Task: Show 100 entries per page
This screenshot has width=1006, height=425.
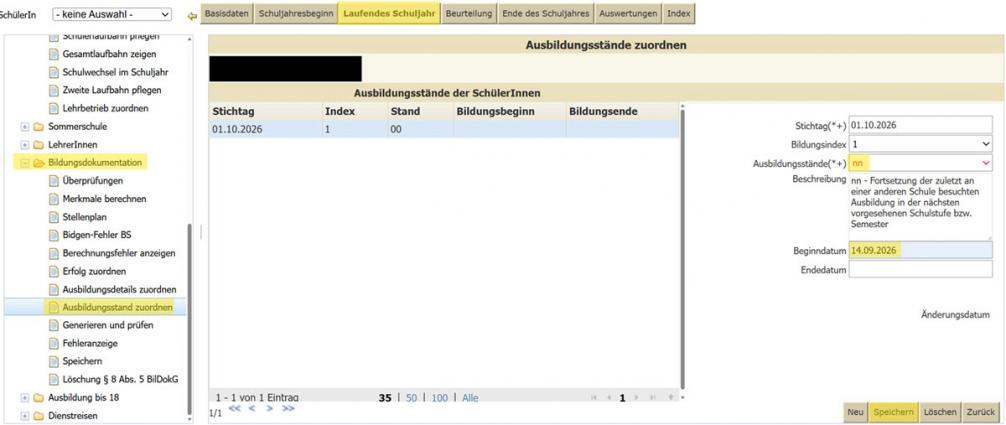Action: coord(439,398)
